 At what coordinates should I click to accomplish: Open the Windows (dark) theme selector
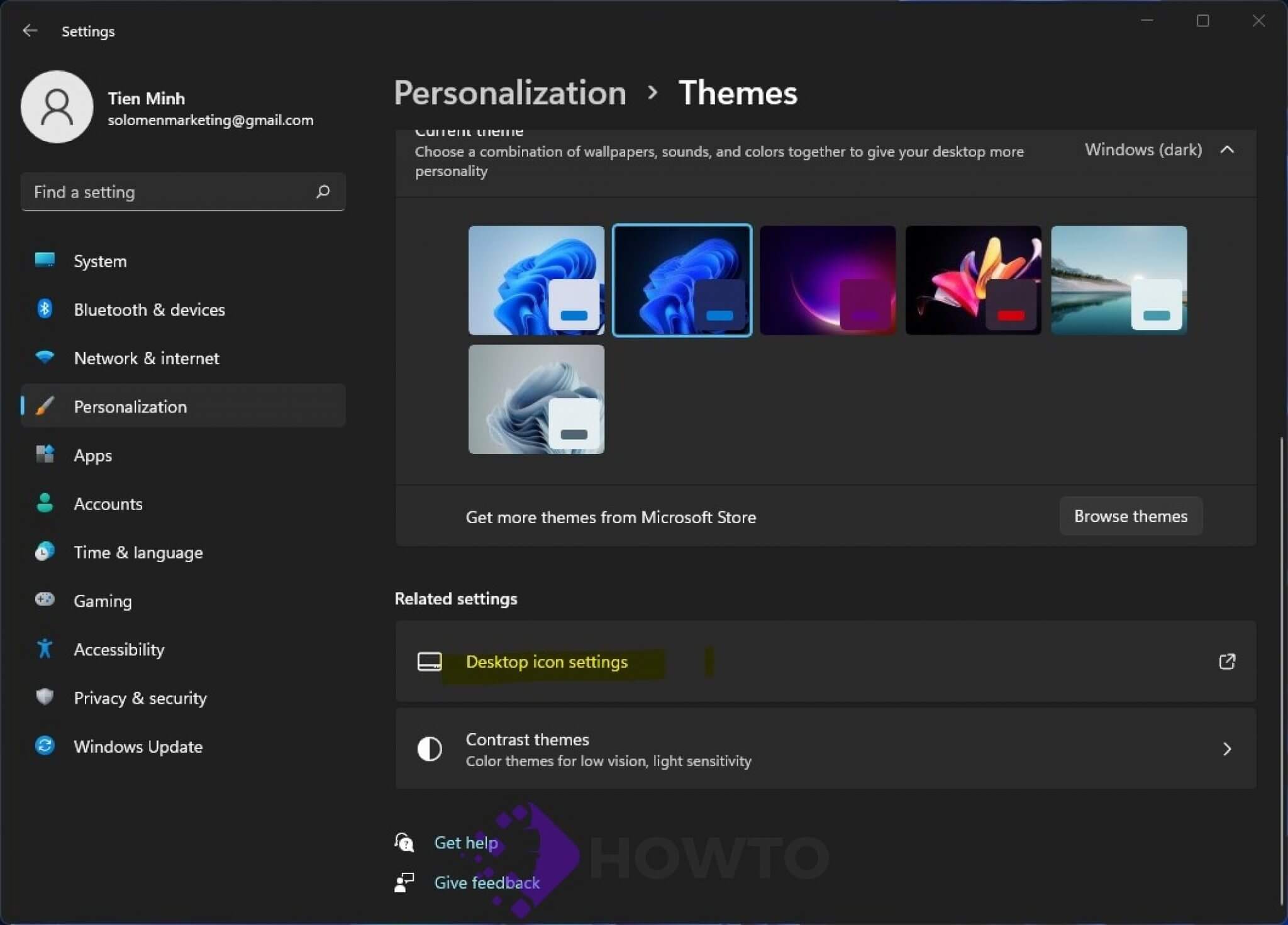coord(1143,150)
